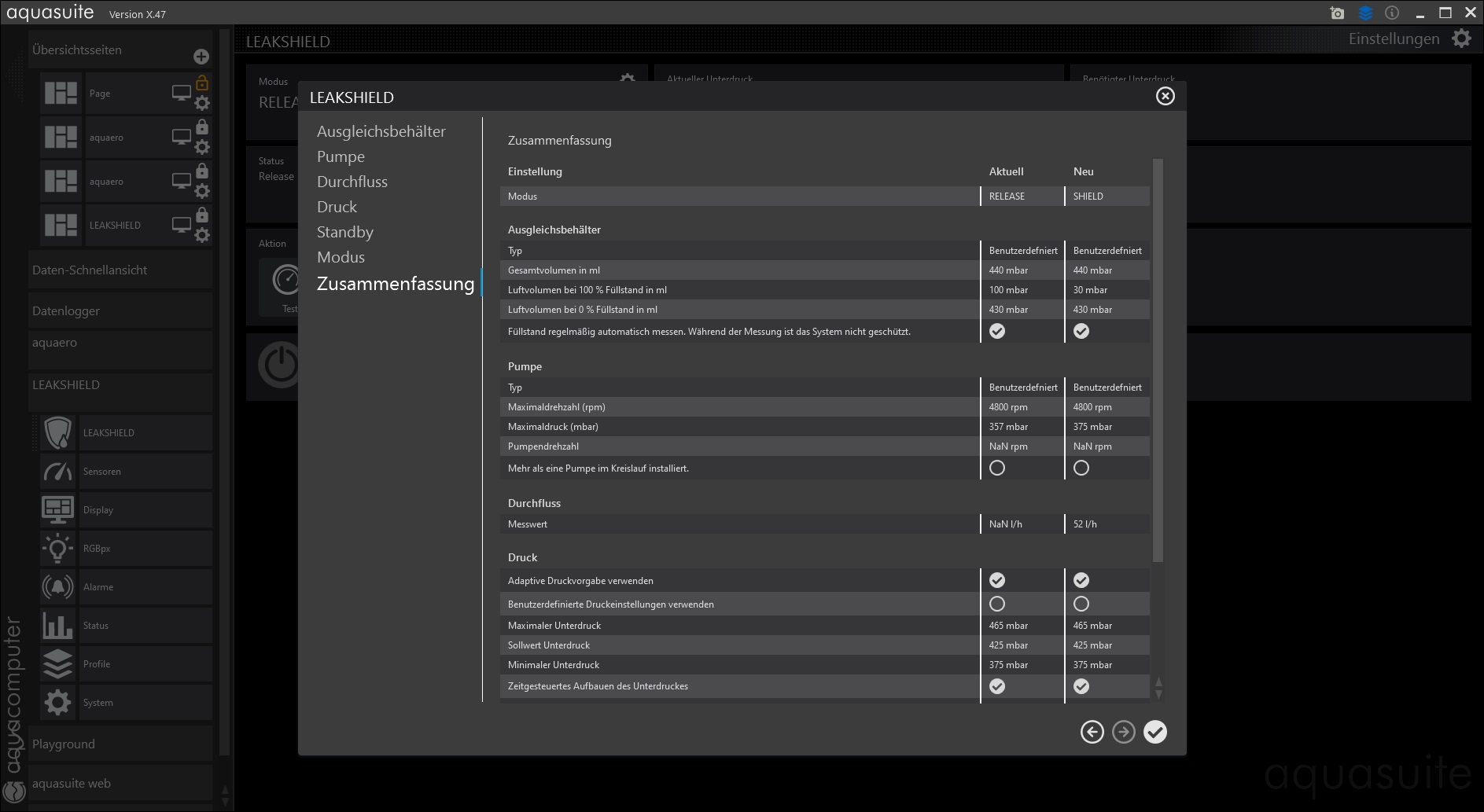The width and height of the screenshot is (1484, 812).
Task: Toggle Neu checkbox for multiple pumps installed
Action: tap(1081, 468)
